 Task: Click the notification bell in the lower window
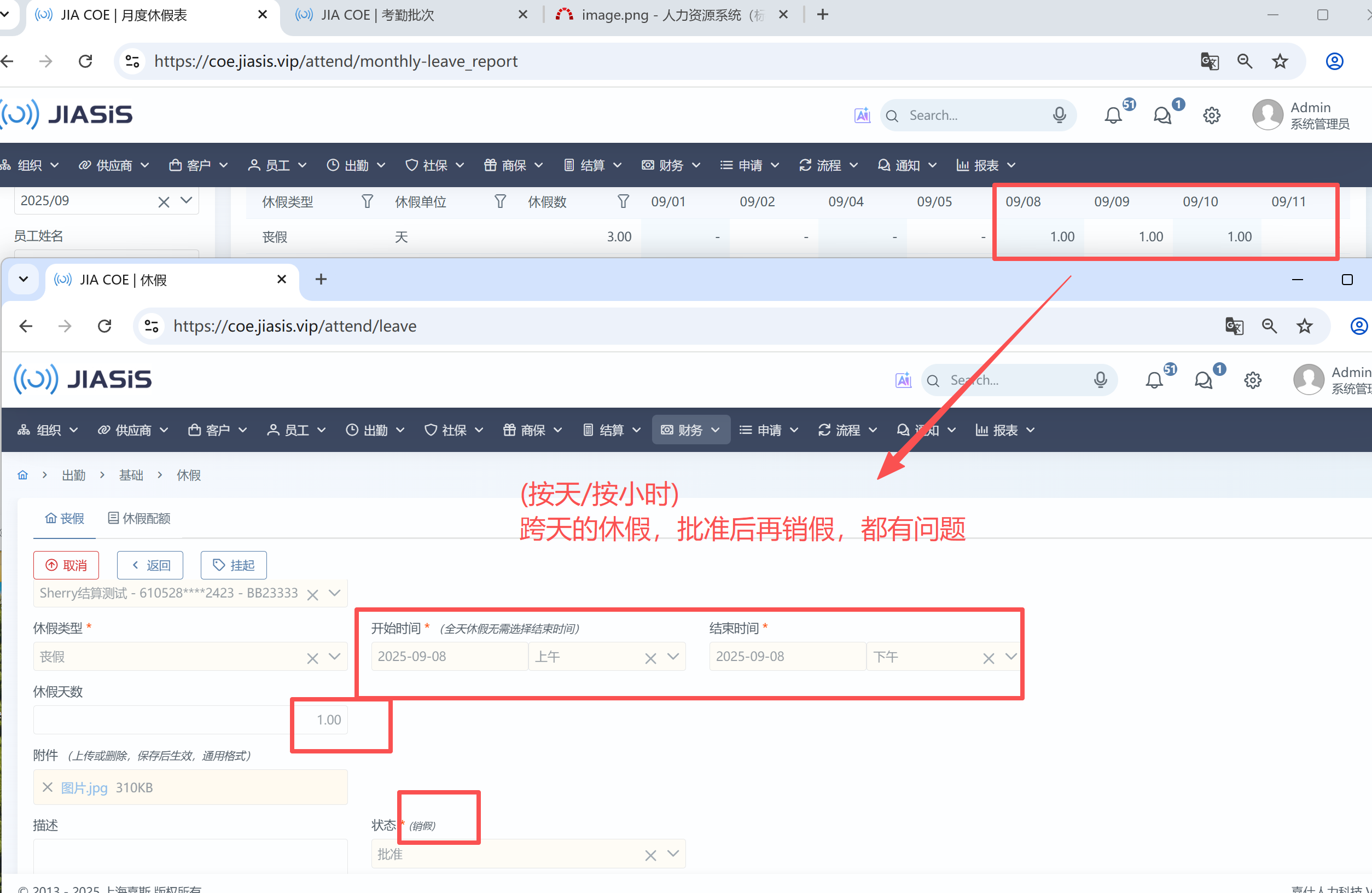click(x=1154, y=380)
